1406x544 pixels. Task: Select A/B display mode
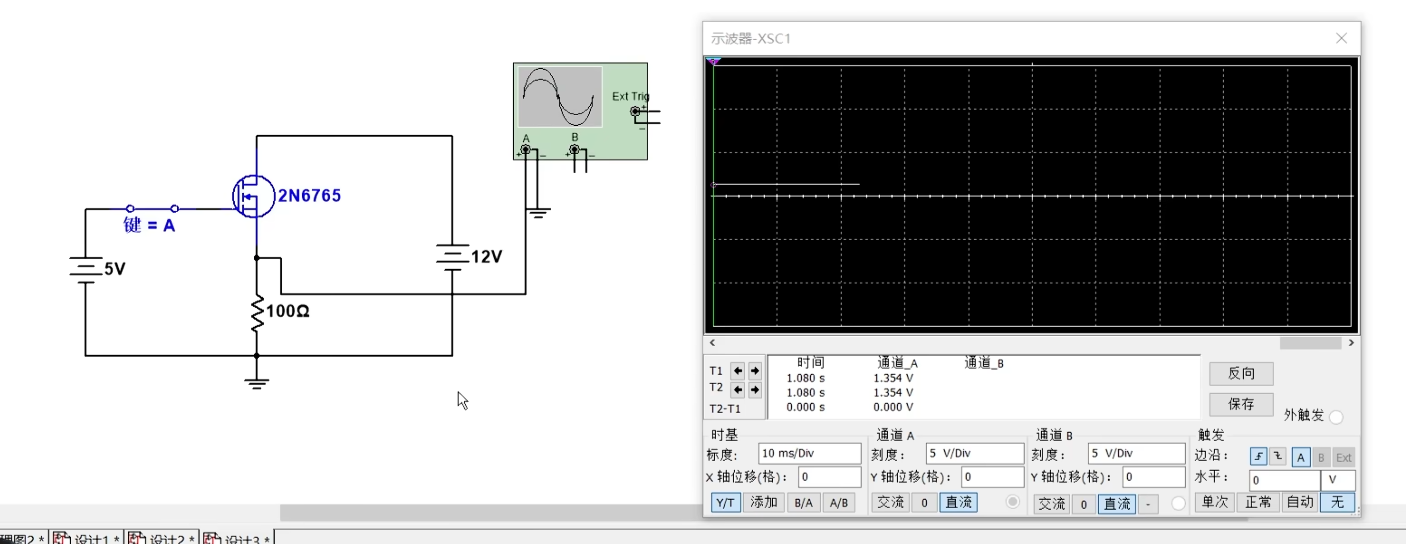coord(839,503)
